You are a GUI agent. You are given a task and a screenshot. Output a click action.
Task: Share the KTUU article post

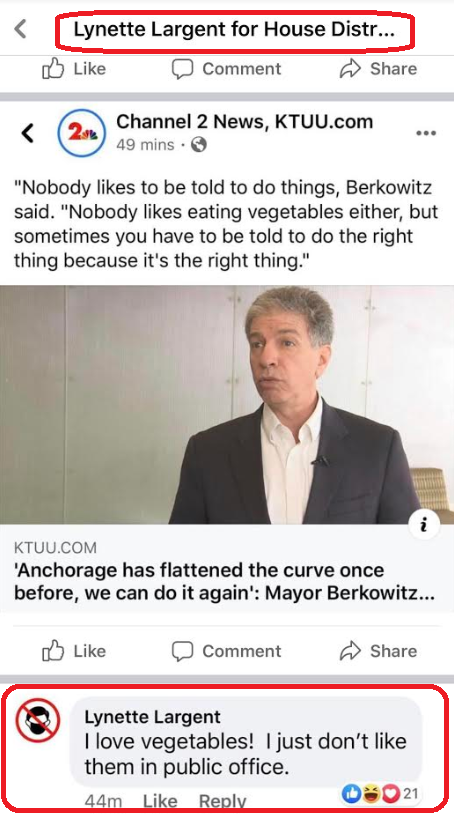[378, 650]
